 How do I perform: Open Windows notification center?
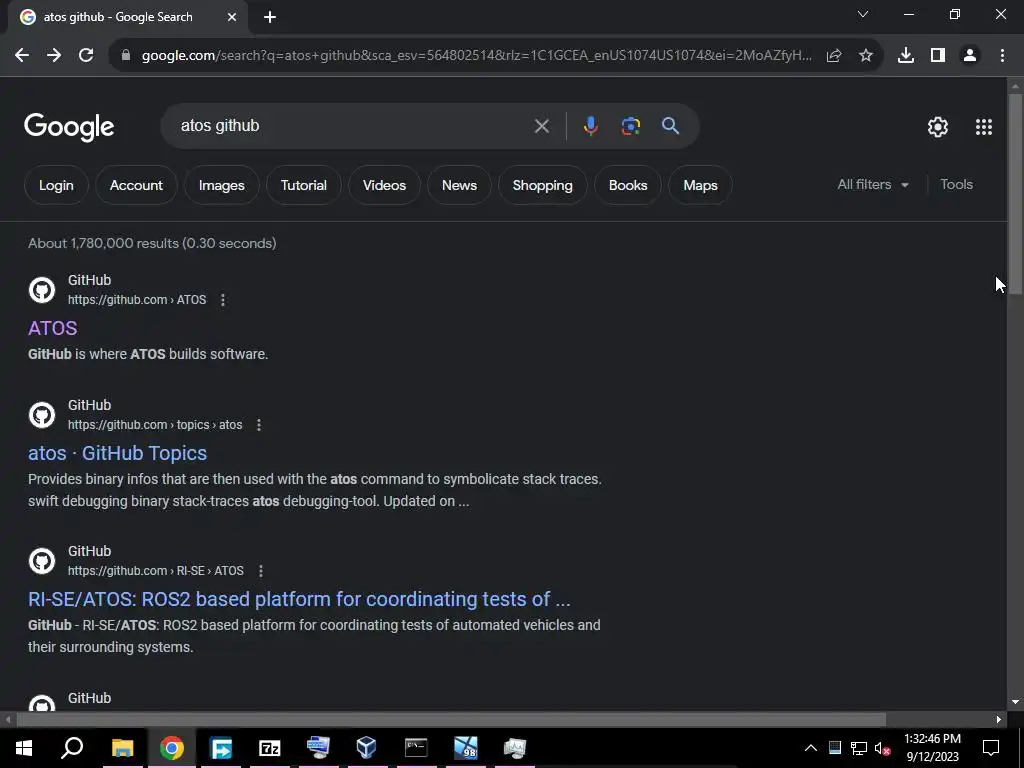(x=991, y=748)
